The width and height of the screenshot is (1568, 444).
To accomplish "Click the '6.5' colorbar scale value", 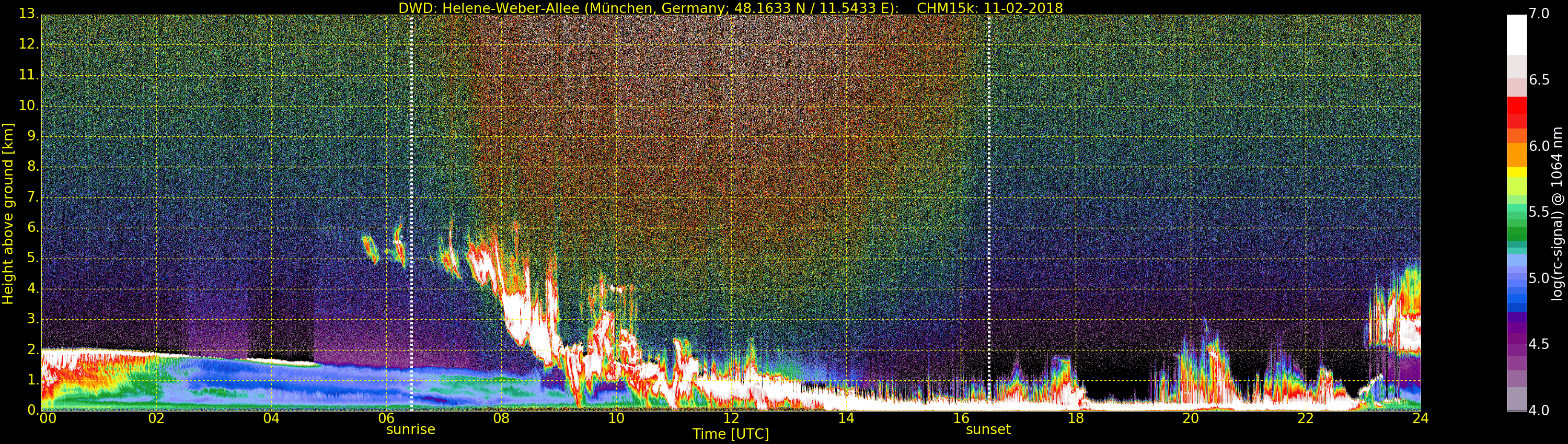I will (x=1539, y=80).
